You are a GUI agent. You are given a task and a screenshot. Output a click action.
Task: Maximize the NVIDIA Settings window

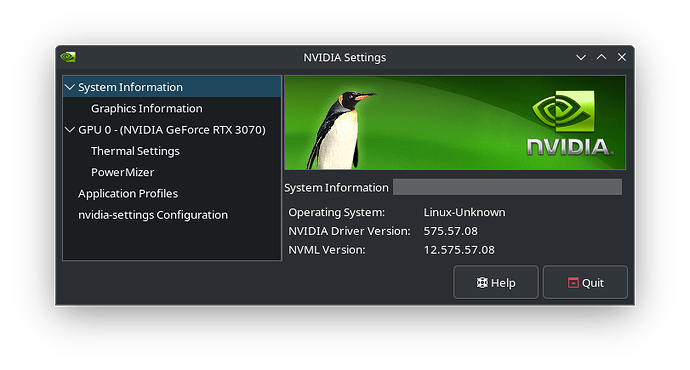[601, 57]
